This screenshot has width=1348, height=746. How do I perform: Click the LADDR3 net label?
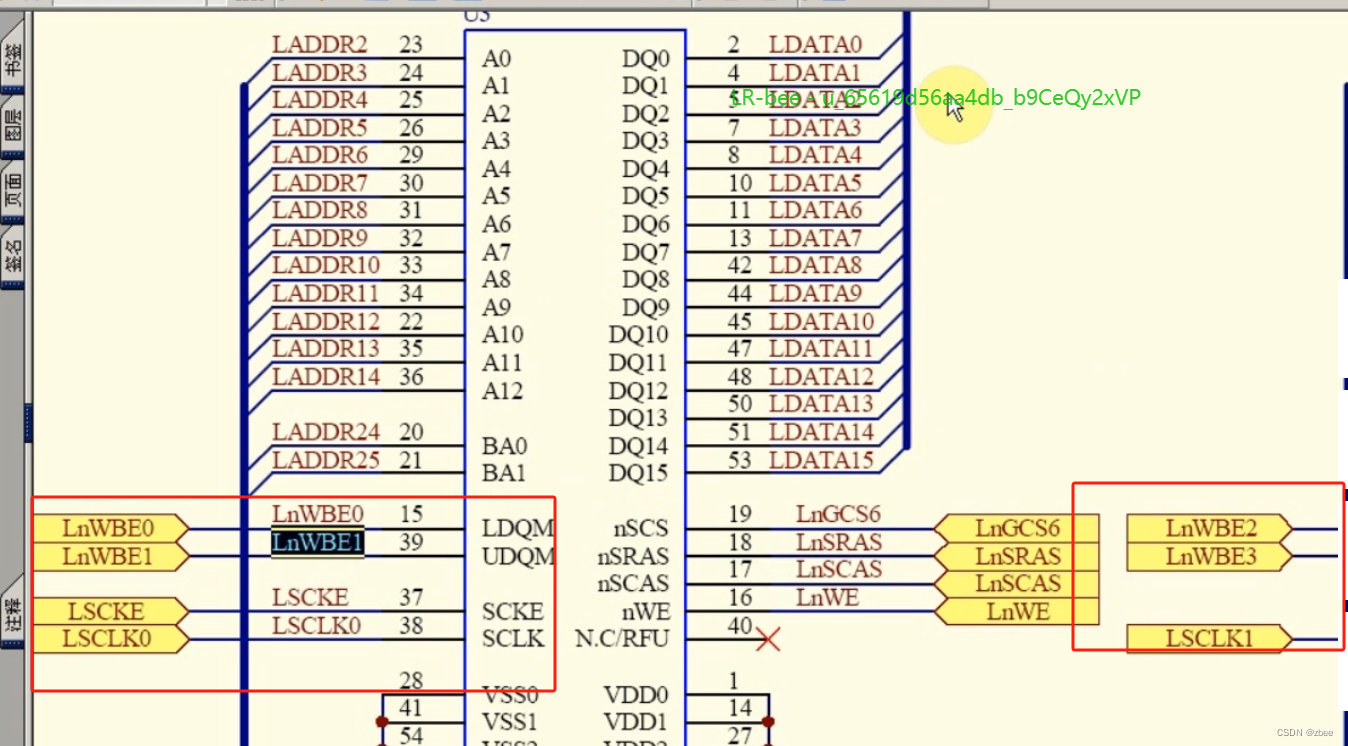[x=320, y=72]
